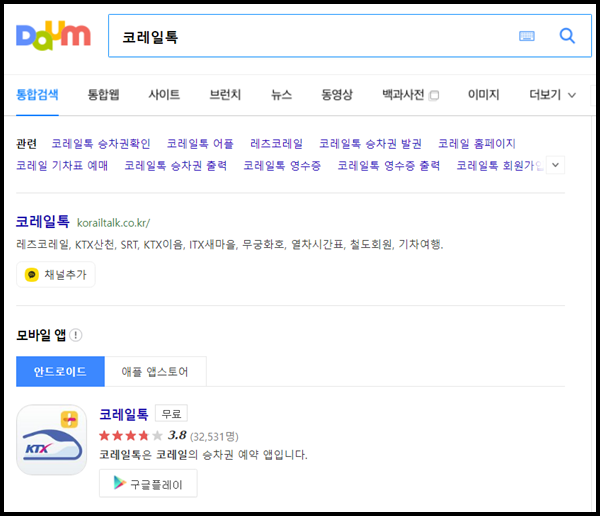Viewport: 600px width, 516px height.
Task: Select the 통합검색 tab
Action: tap(37, 95)
